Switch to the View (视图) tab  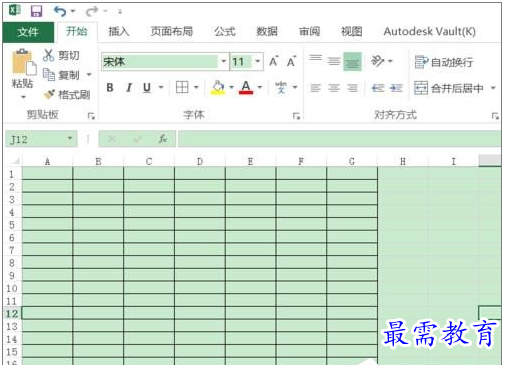351,32
